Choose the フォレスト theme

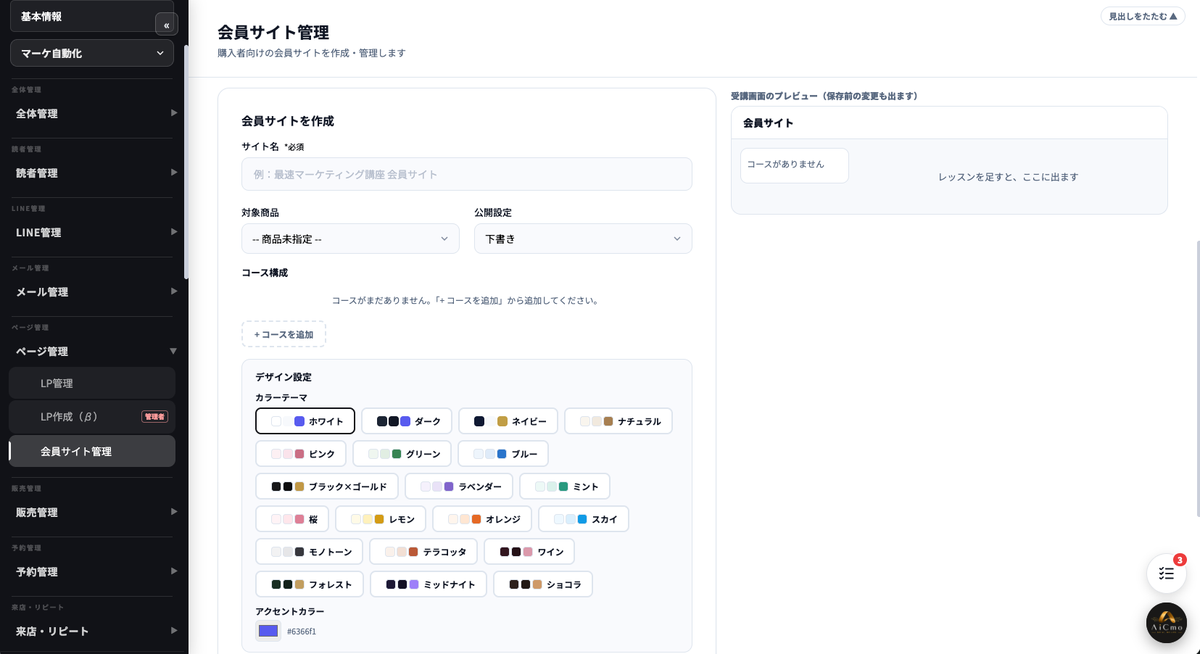pyautogui.click(x=309, y=584)
